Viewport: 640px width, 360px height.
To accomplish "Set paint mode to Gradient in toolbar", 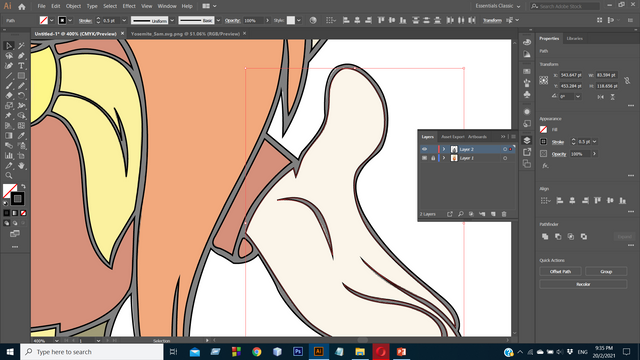I will [15, 213].
